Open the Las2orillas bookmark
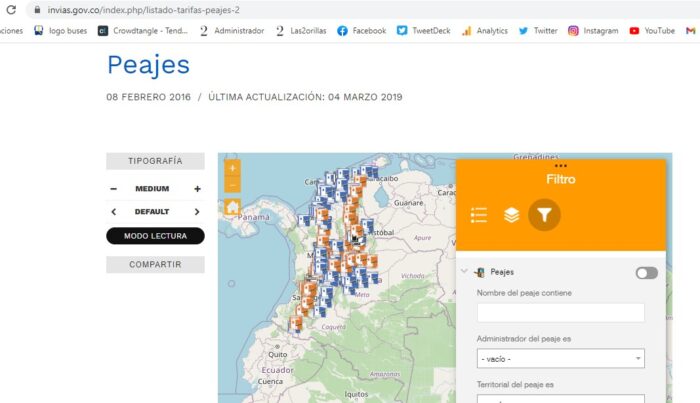Image resolution: width=700 pixels, height=403 pixels. coord(301,31)
